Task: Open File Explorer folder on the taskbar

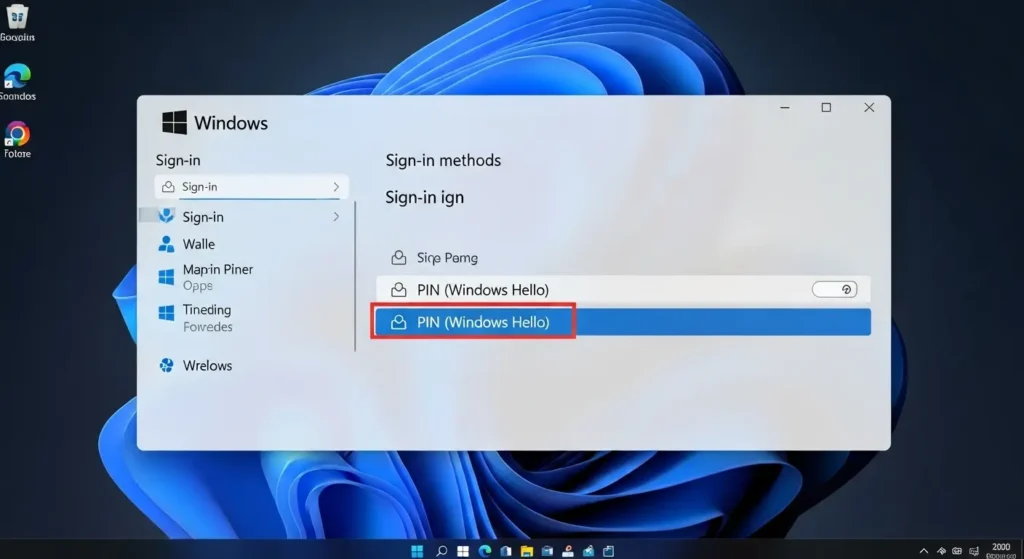Action: click(x=526, y=551)
